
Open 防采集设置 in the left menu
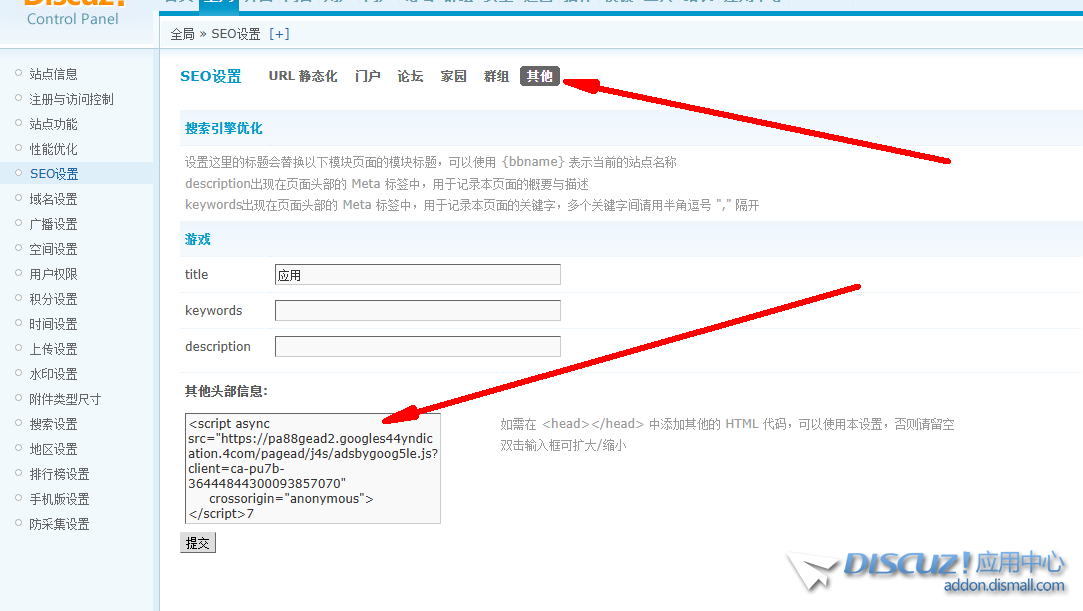(x=59, y=524)
